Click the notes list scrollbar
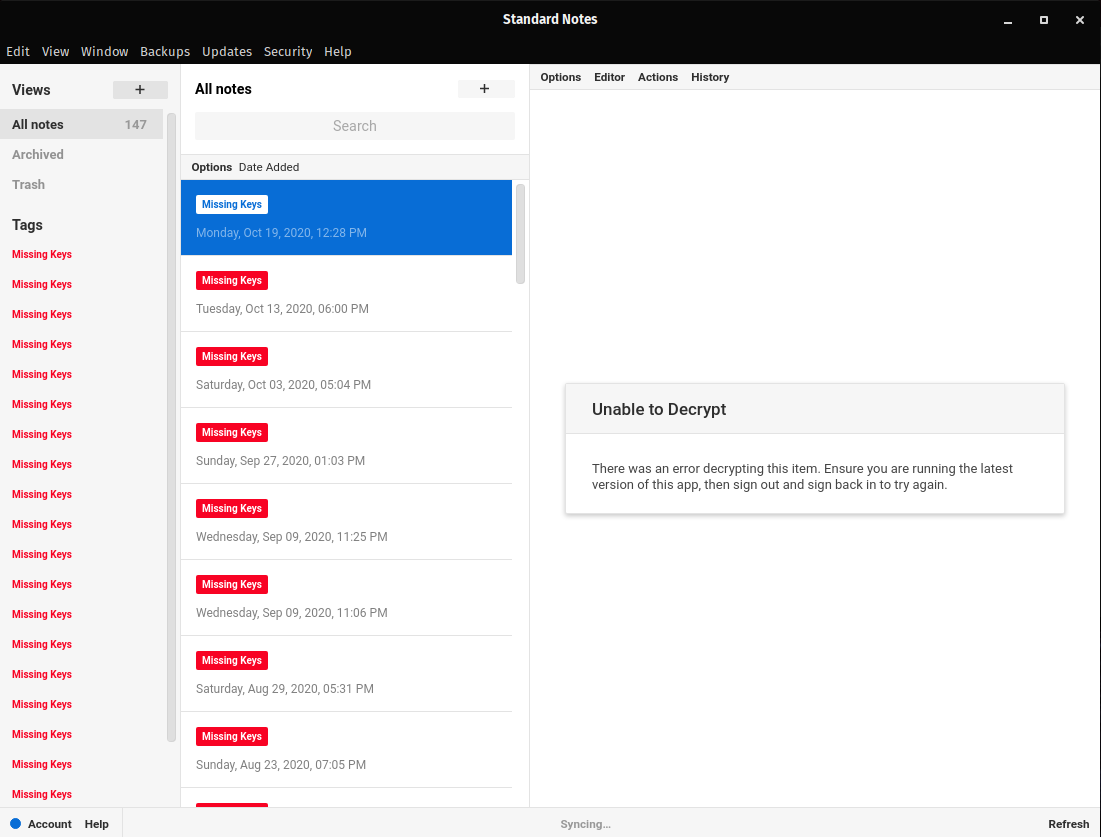Screen dimensions: 1101x837 520,234
